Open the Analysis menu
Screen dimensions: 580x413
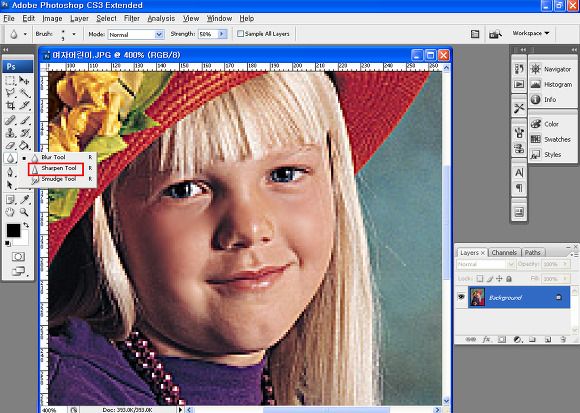click(161, 18)
